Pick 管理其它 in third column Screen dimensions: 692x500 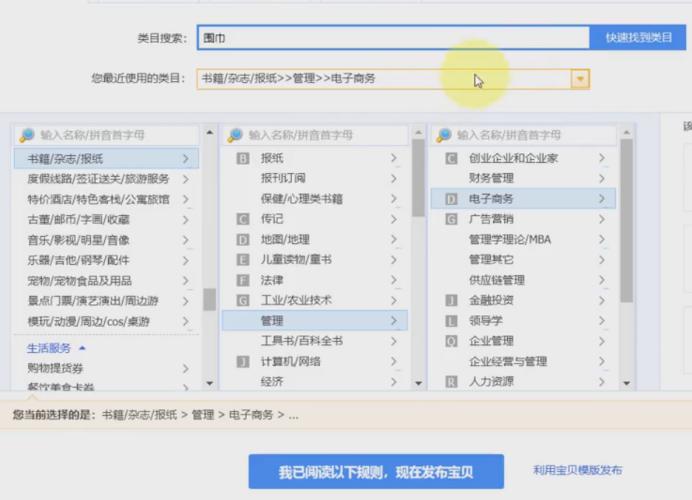click(x=523, y=259)
